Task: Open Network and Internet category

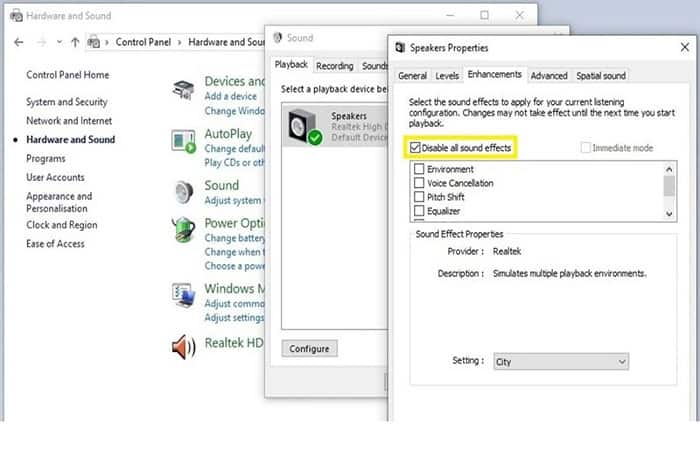Action: (69, 121)
